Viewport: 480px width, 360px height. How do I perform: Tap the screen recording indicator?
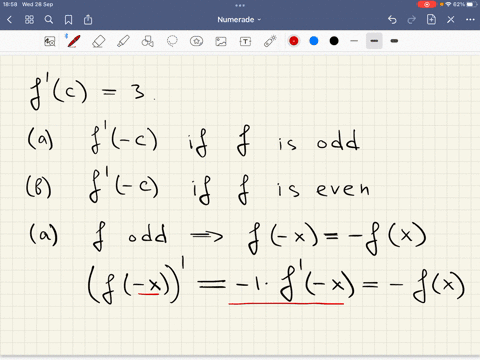(427, 4)
